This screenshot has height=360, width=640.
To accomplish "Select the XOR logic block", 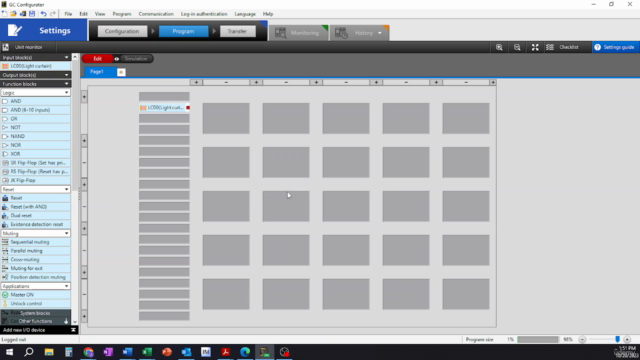I will (x=36, y=154).
